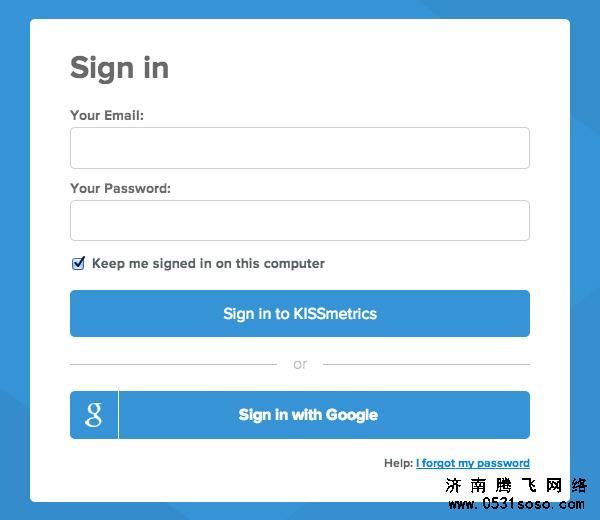The image size is (600, 520).
Task: Click the "Your Email:" field label
Action: click(x=107, y=115)
